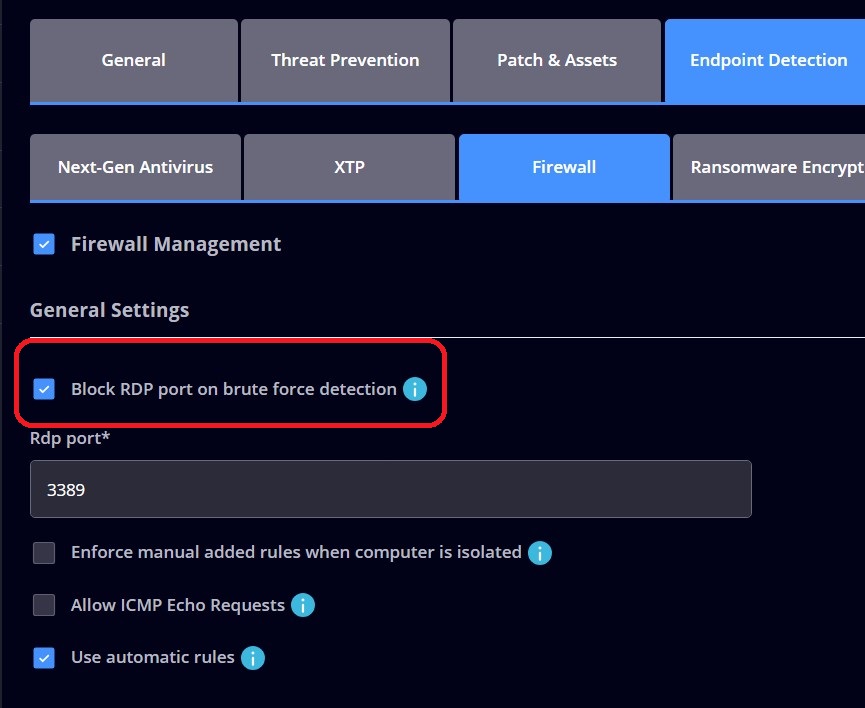Uncheck Block RDP port on brute force detection
Screen dimensions: 865x708
pos(44,389)
